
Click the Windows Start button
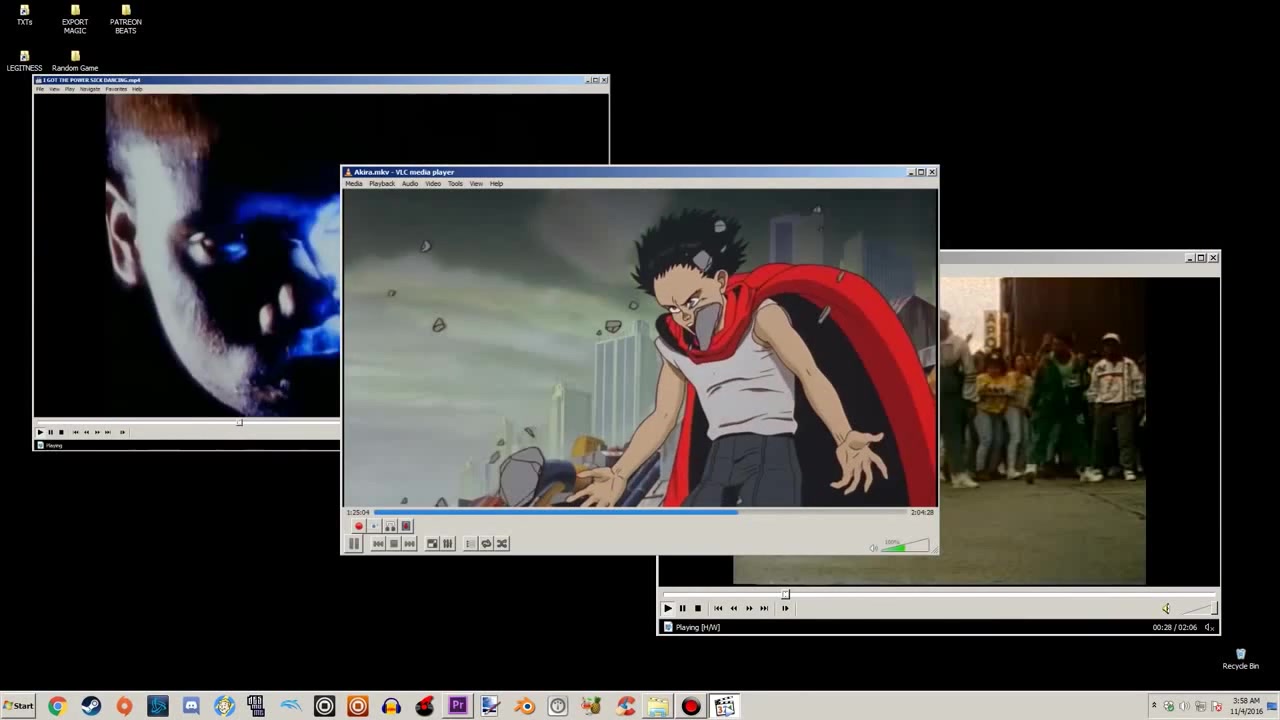[x=18, y=706]
